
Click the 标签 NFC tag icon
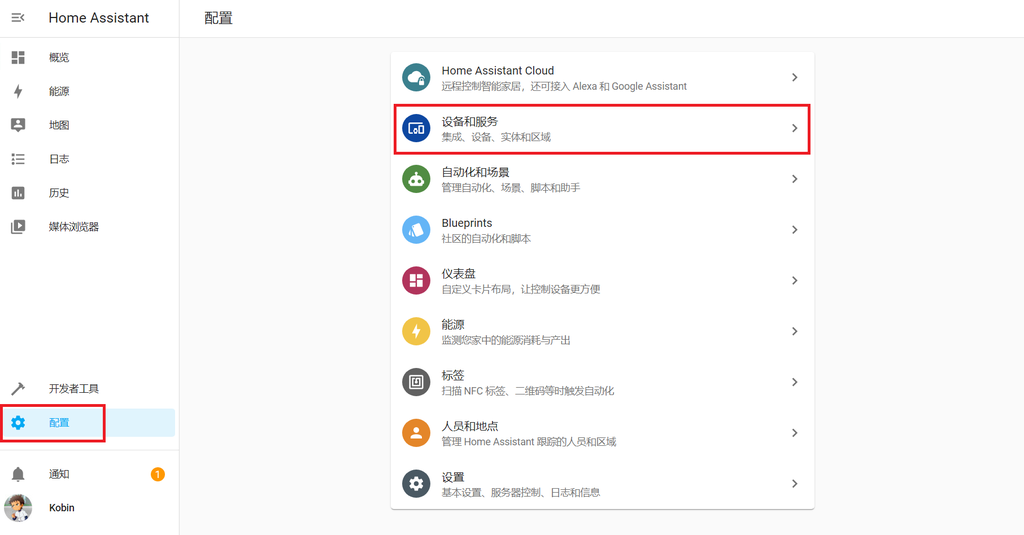click(x=416, y=382)
